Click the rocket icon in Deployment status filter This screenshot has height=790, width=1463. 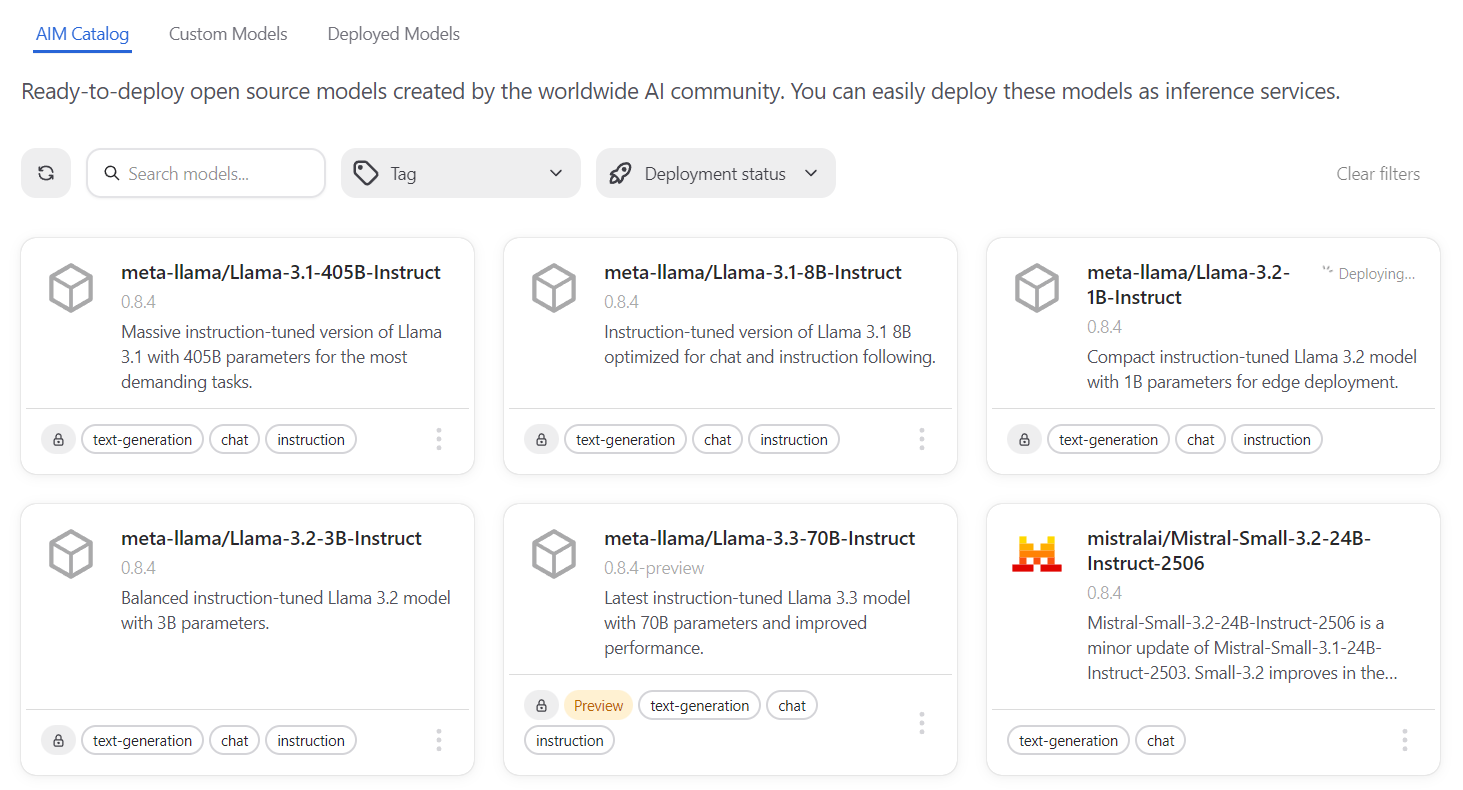[620, 172]
